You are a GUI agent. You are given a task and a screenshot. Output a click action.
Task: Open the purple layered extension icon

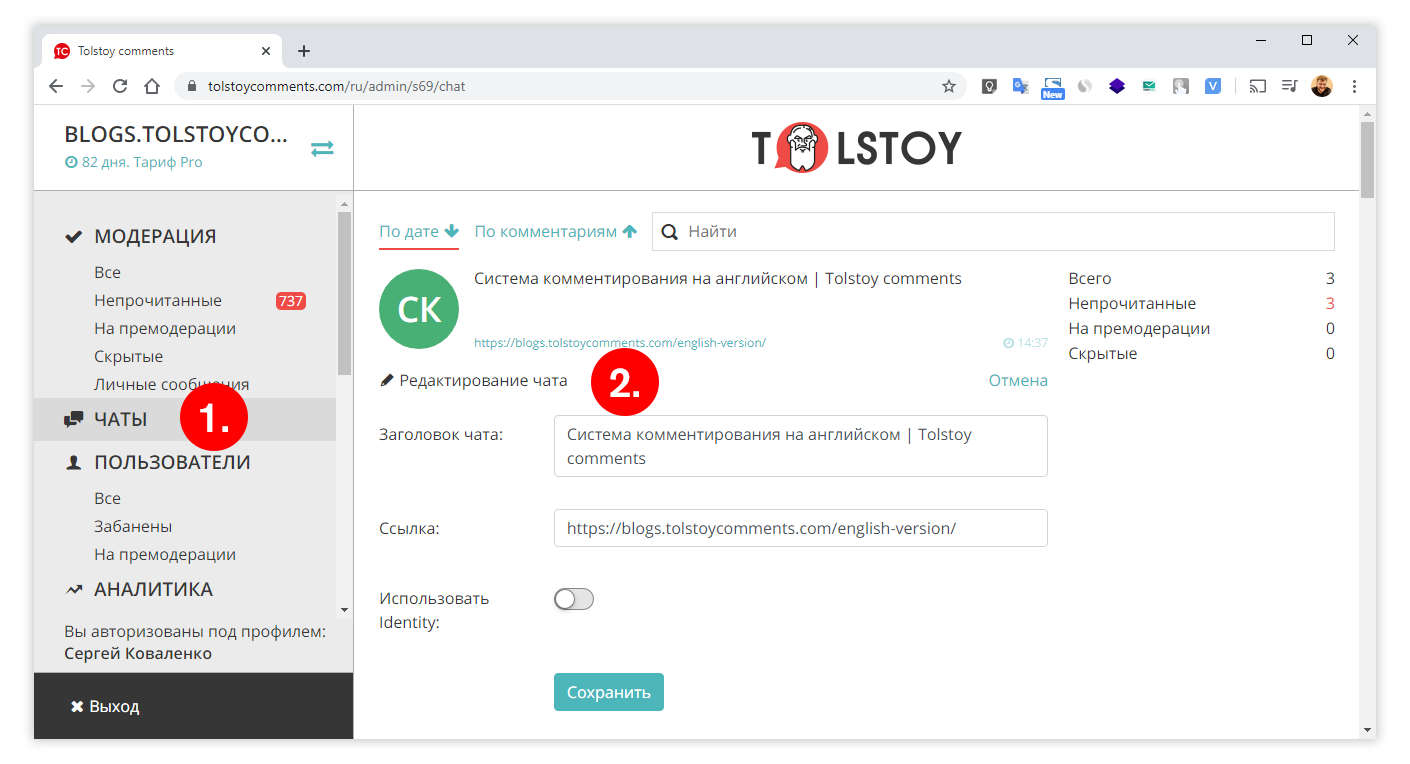coord(1117,86)
